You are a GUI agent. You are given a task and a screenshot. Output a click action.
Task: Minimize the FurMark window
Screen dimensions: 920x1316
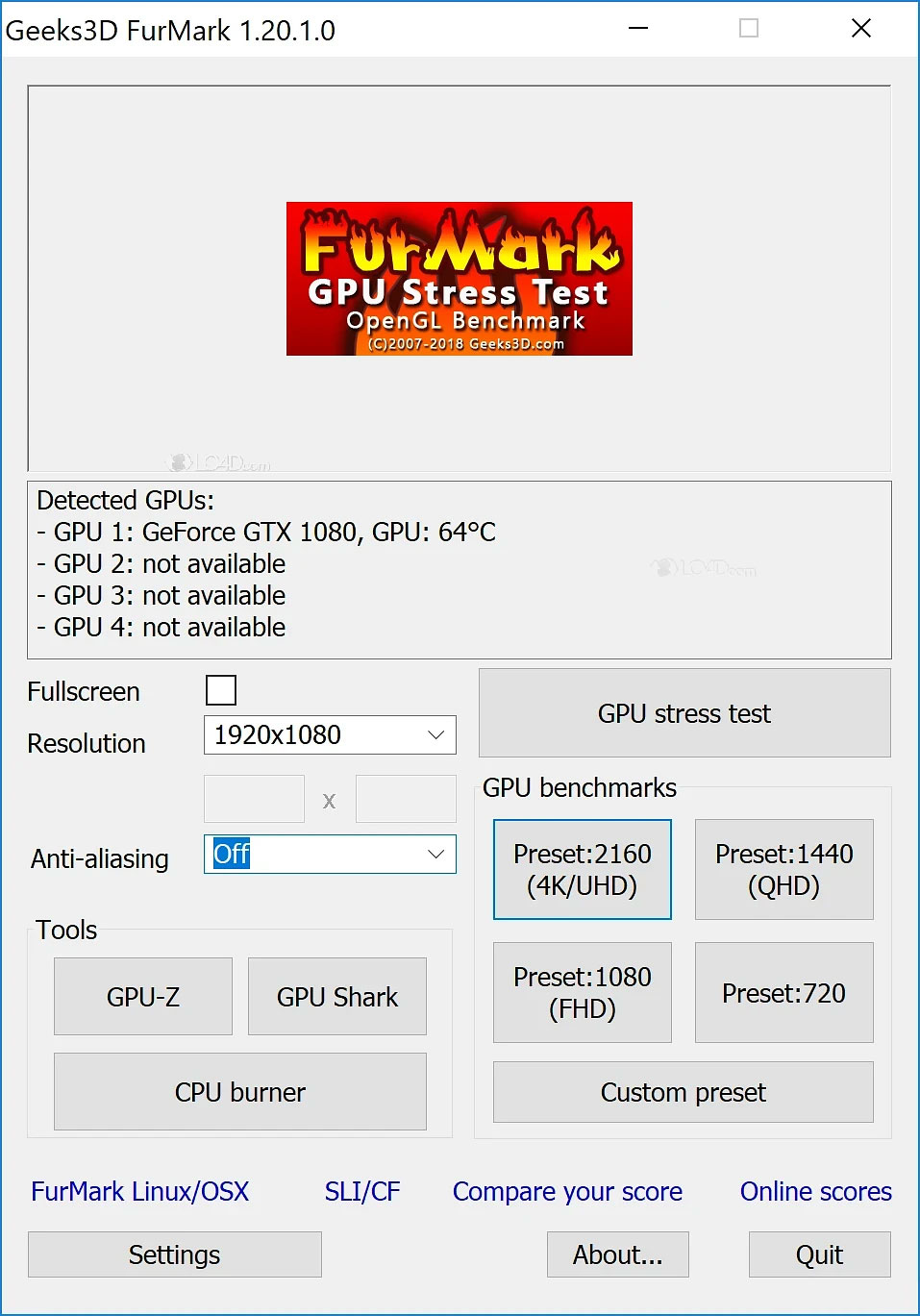(638, 29)
